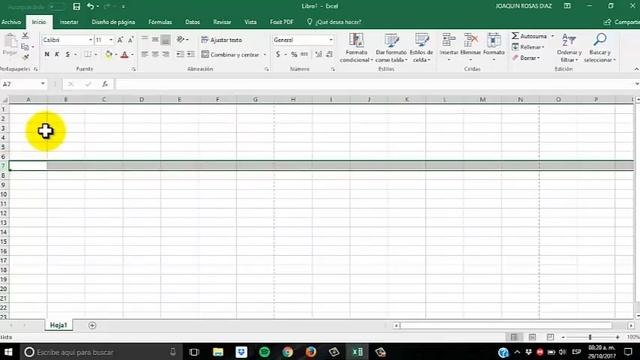Apply percent style
Viewport: 640px width, 360px height.
[294, 54]
